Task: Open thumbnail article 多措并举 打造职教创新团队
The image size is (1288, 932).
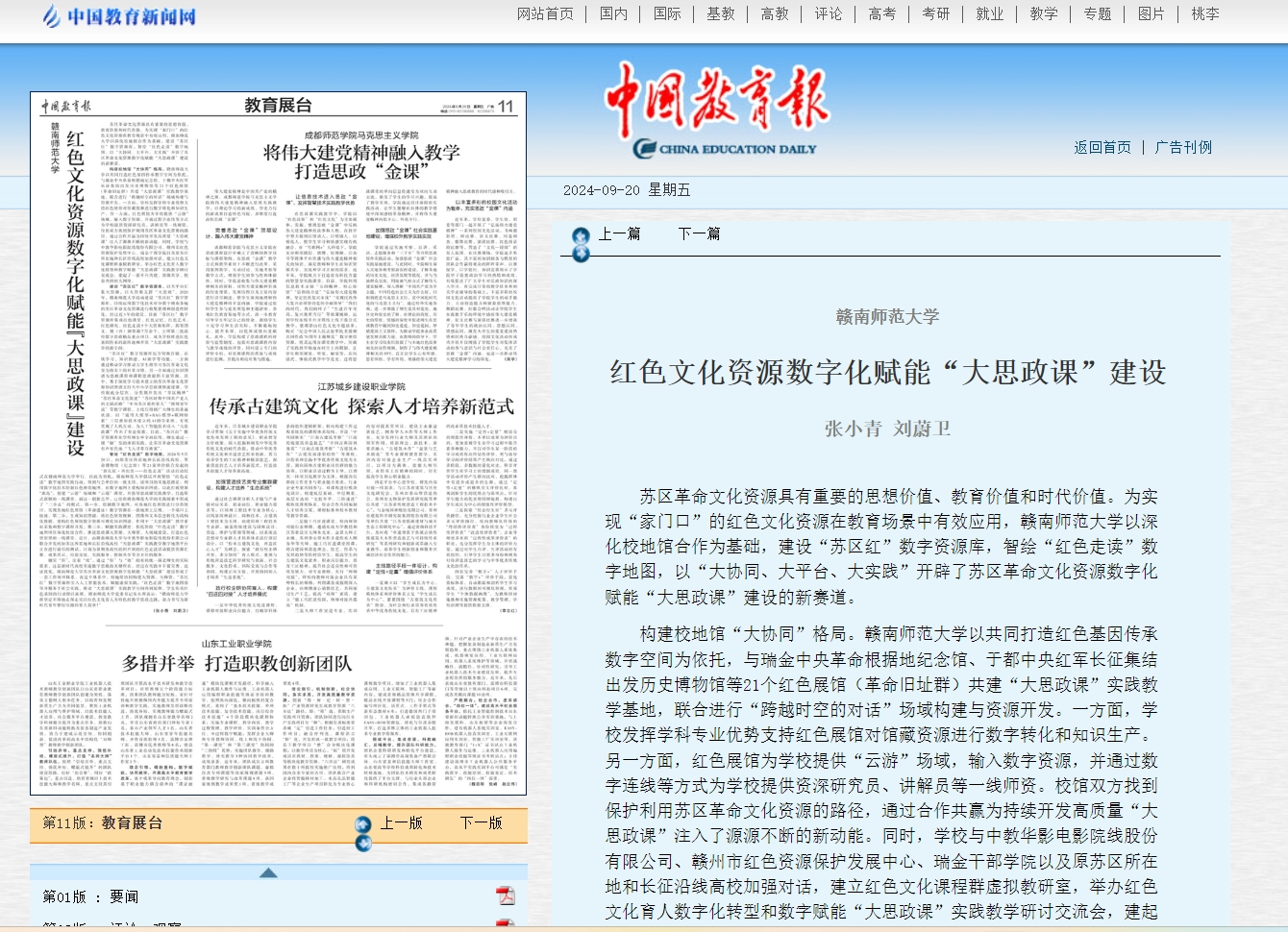Action: click(237, 663)
